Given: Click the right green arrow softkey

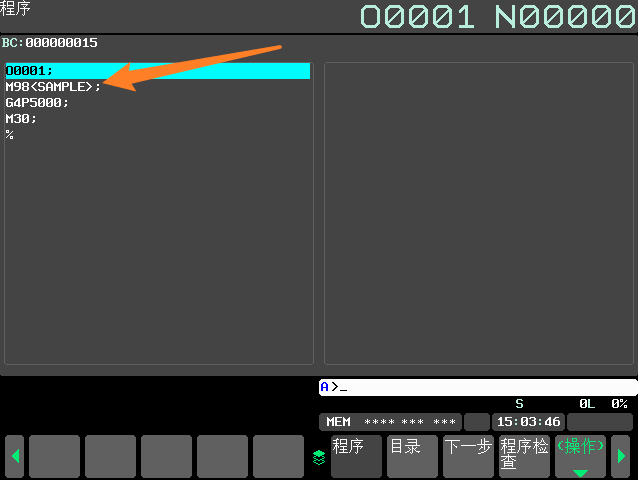Looking at the screenshot, I should pos(621,456).
